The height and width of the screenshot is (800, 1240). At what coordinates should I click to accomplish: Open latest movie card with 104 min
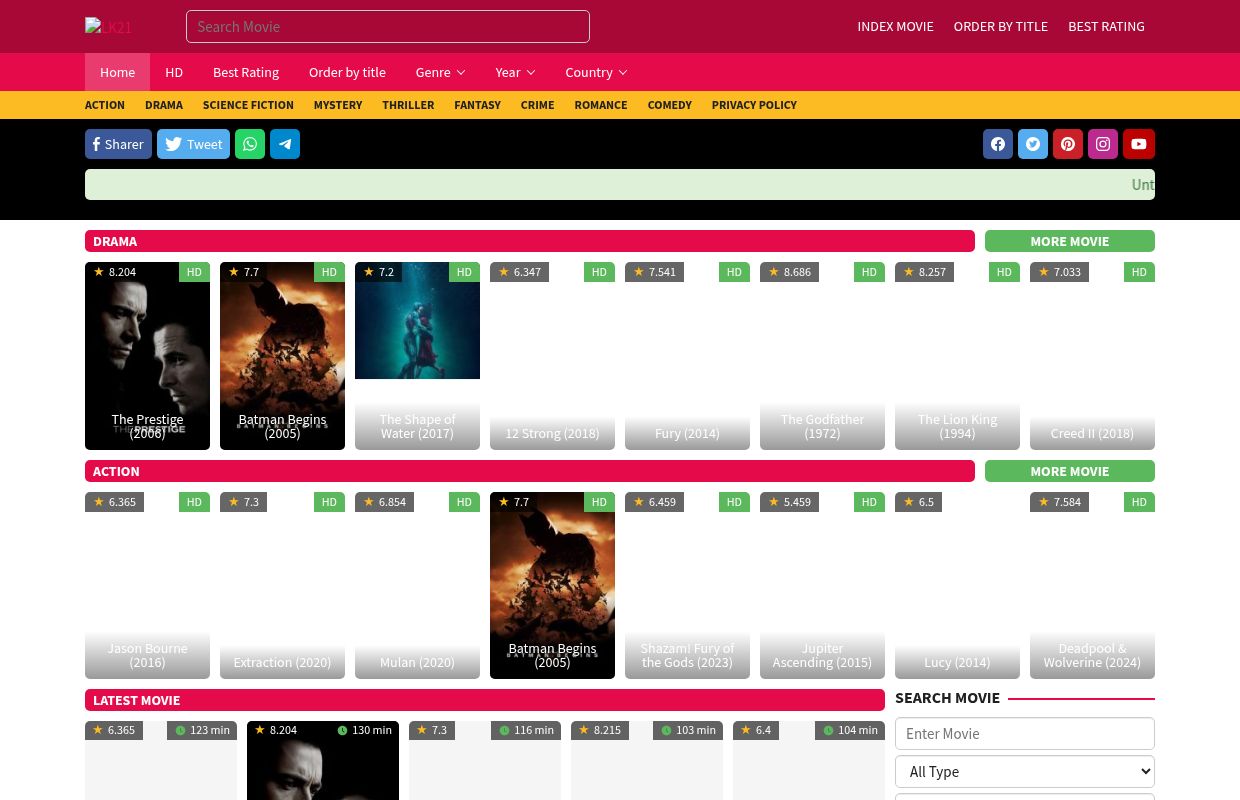pos(809,760)
